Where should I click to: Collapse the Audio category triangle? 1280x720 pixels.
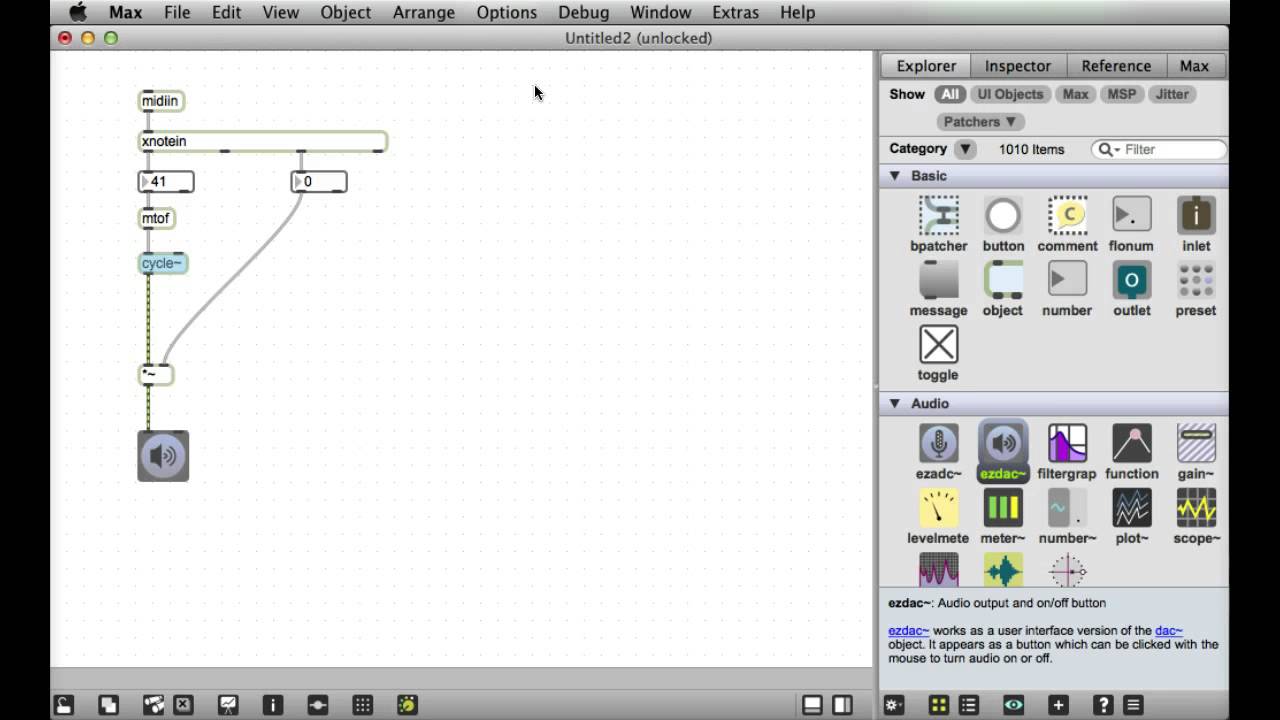[x=895, y=404]
